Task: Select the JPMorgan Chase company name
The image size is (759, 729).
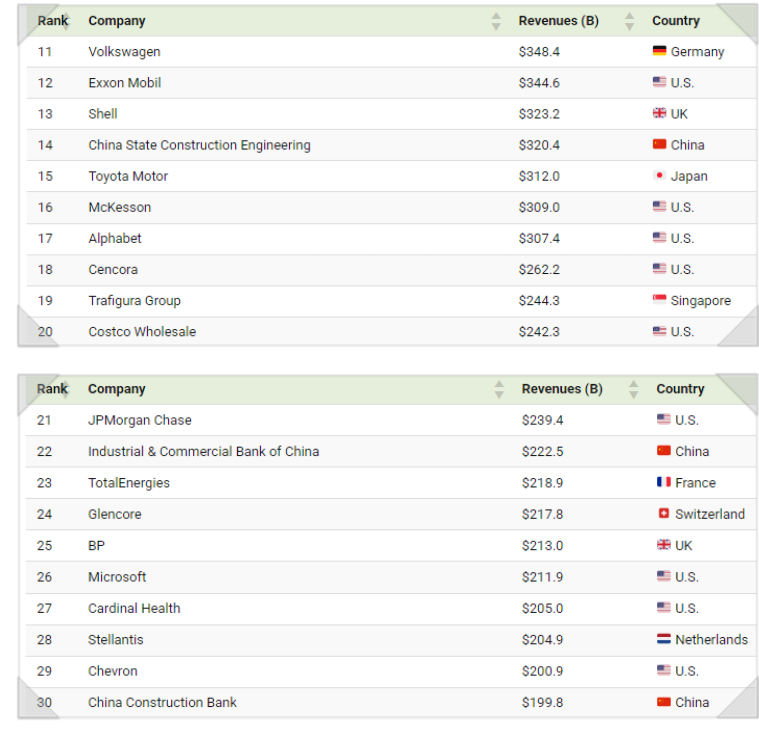Action: pyautogui.click(x=139, y=420)
